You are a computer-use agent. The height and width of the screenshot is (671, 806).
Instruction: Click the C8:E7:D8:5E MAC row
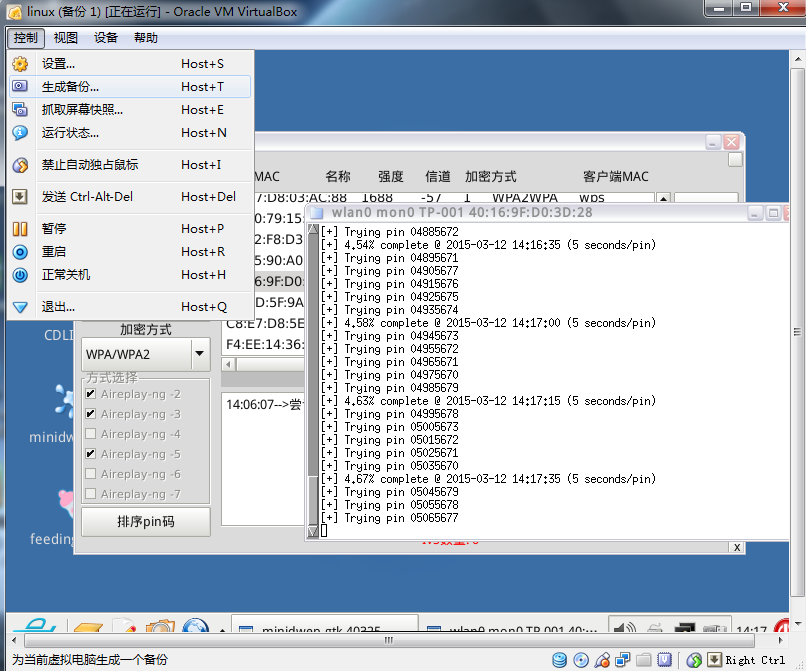click(x=264, y=323)
